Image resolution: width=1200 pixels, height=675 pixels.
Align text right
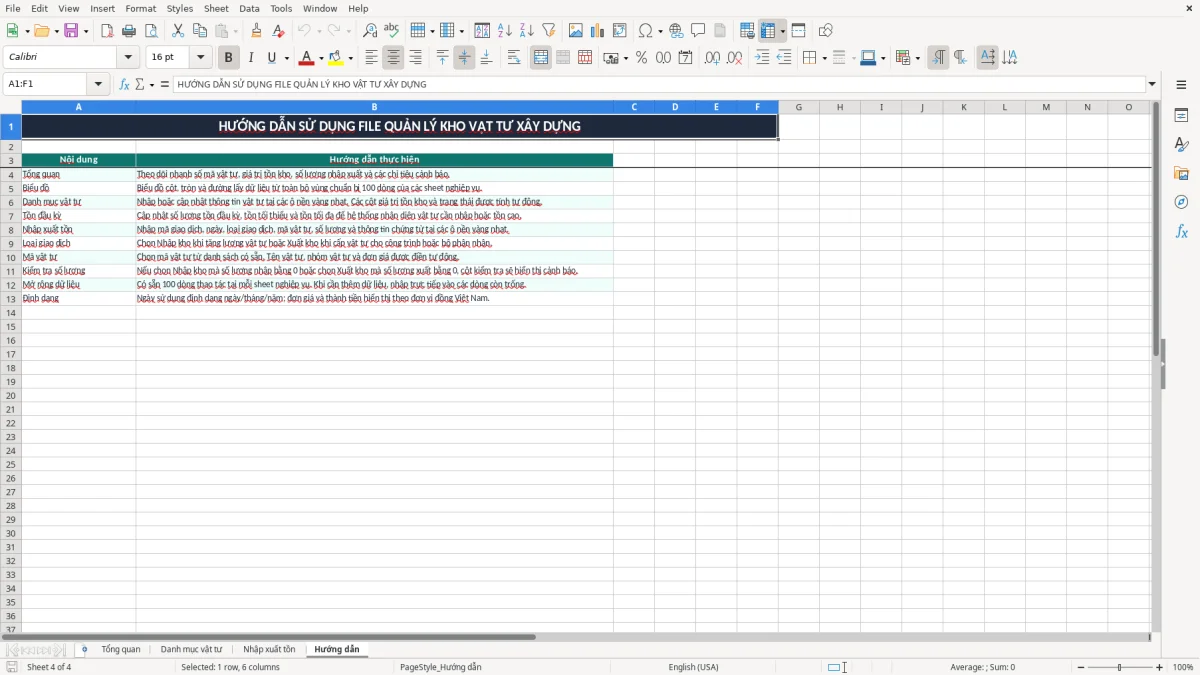point(415,58)
